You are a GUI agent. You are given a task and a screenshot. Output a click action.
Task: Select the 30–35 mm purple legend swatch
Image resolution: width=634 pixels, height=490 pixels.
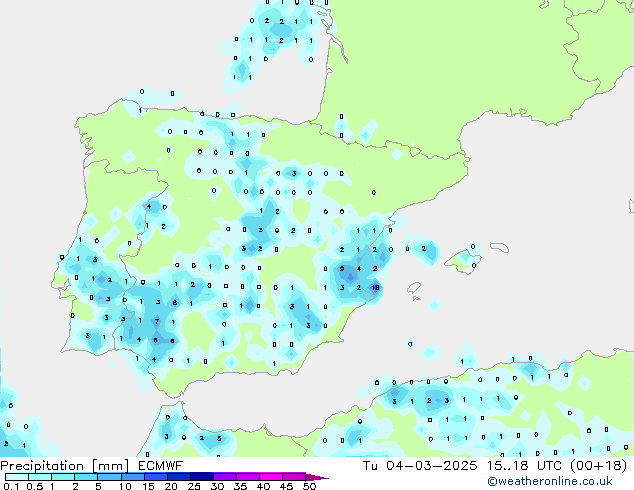[224, 477]
